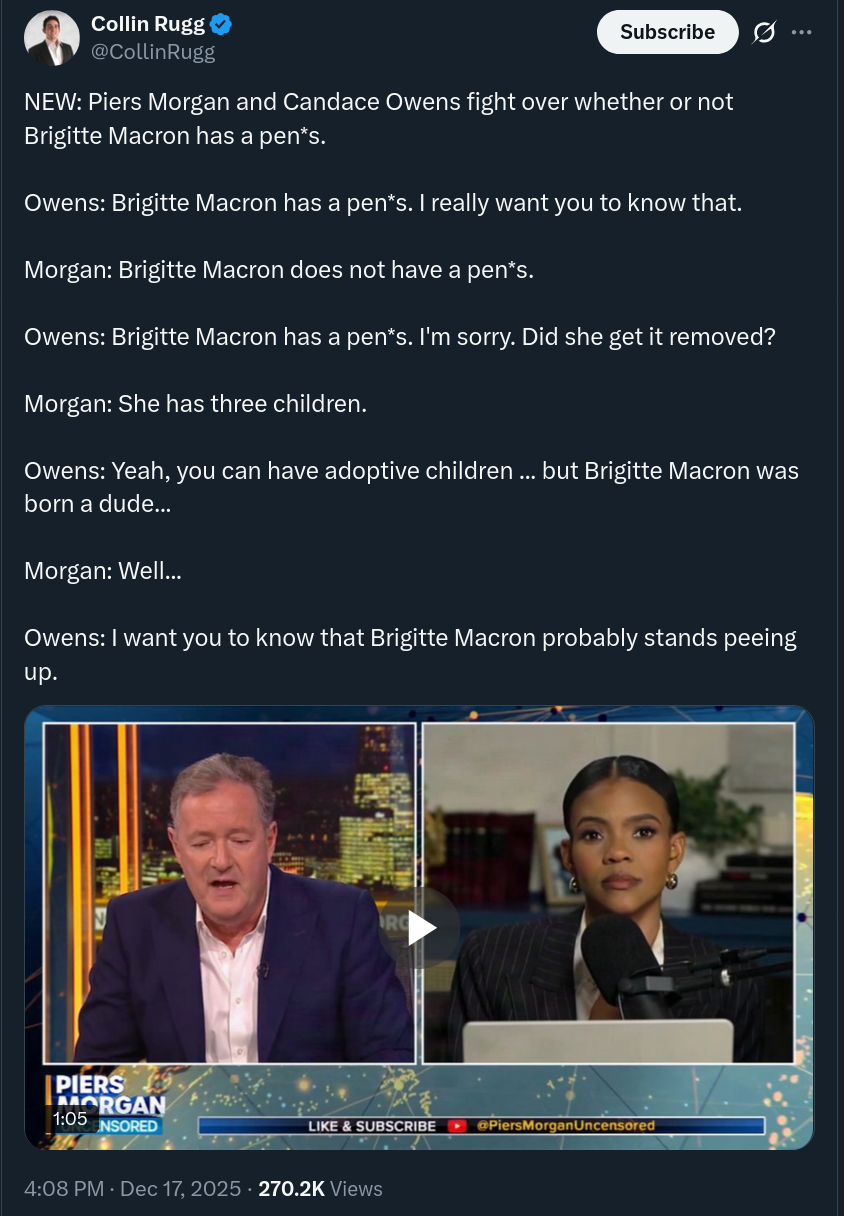Open the Grok slashed-circle icon
844x1216 pixels.
(x=763, y=32)
